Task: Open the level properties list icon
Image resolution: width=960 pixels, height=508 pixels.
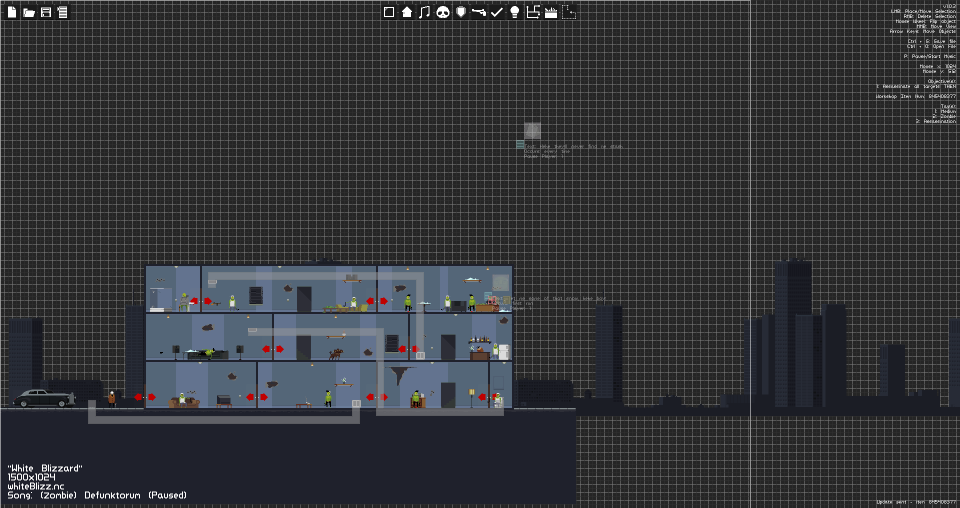Action: (62, 12)
